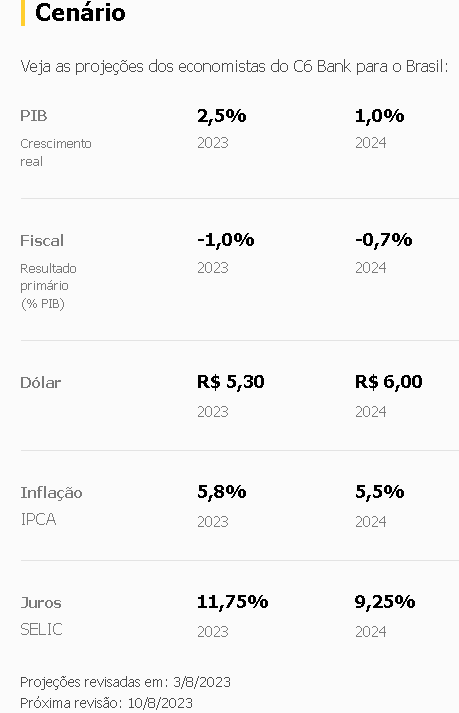Click the Próxima revisão date line

click(x=106, y=703)
